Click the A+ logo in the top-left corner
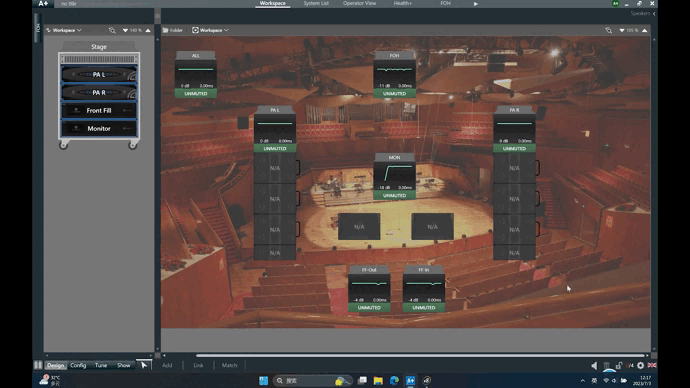The image size is (690, 388). [43, 4]
